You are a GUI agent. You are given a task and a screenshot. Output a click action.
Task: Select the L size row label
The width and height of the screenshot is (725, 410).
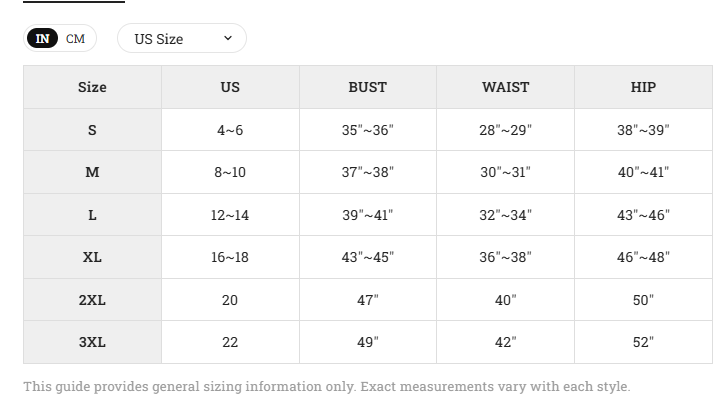(92, 215)
